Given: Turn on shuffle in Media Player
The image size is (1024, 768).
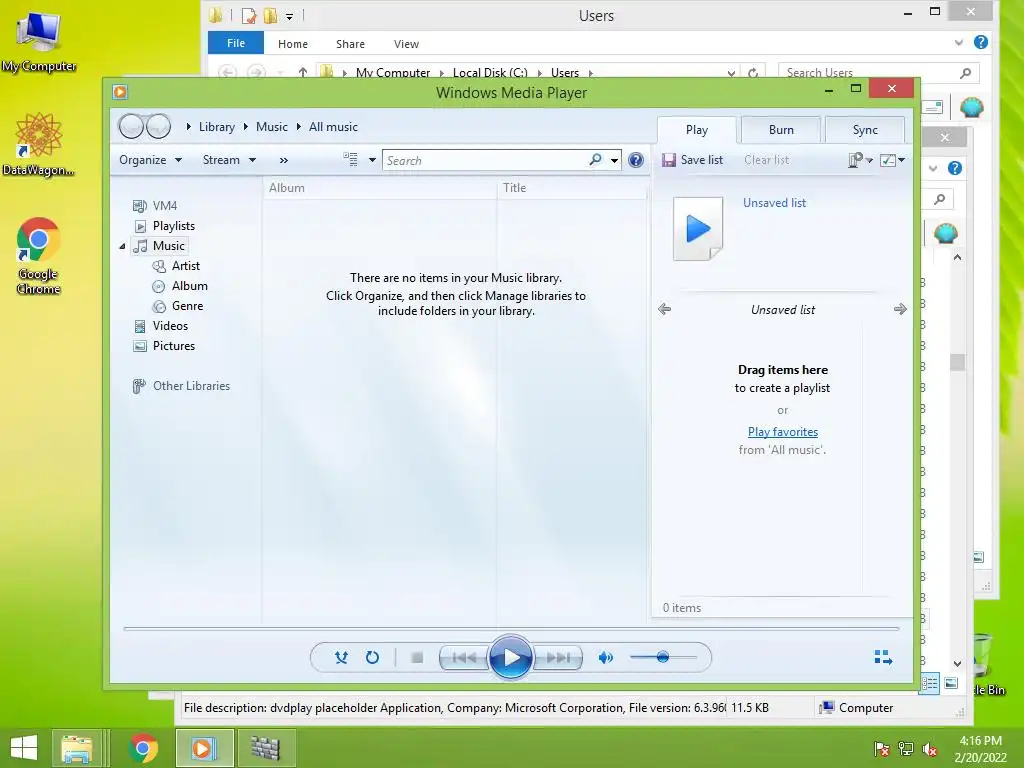Looking at the screenshot, I should click(341, 658).
